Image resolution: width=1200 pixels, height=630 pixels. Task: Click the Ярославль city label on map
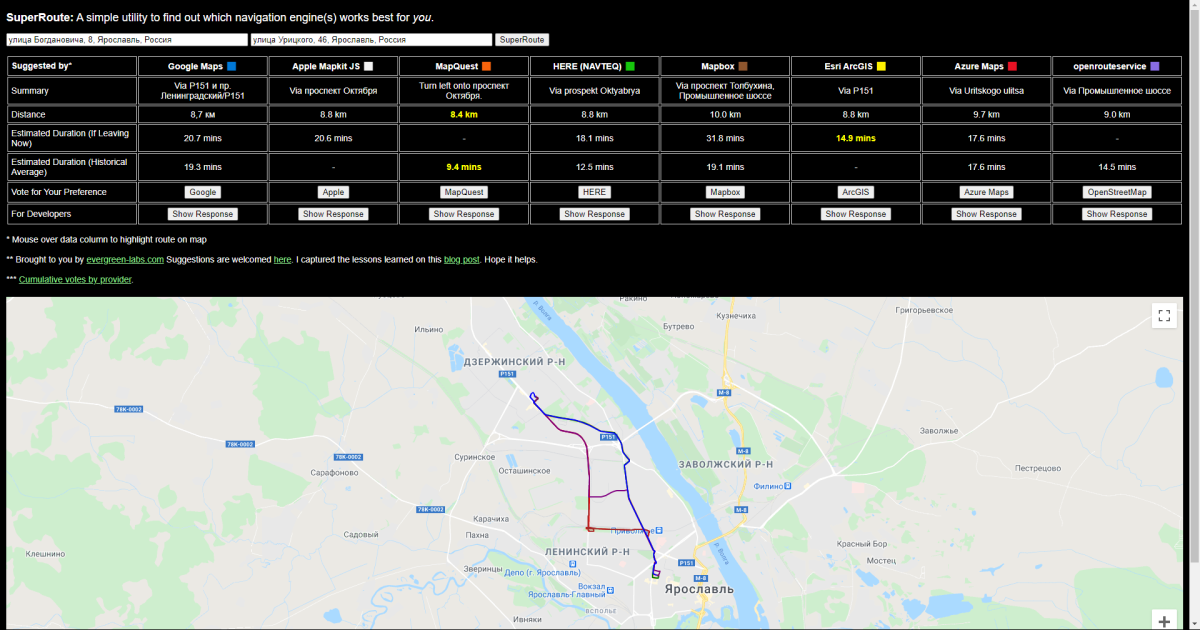[699, 589]
